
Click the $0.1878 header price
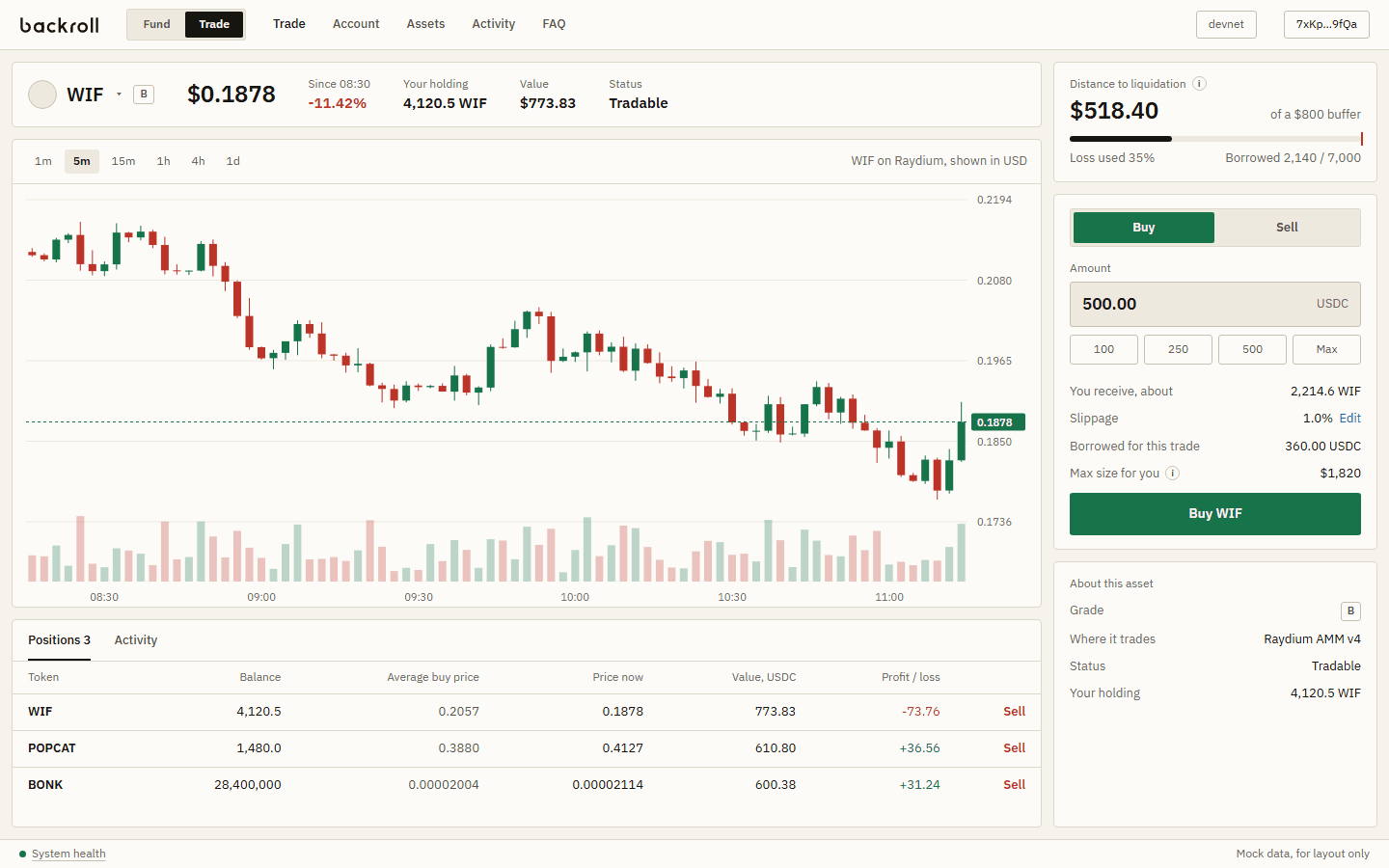[231, 95]
